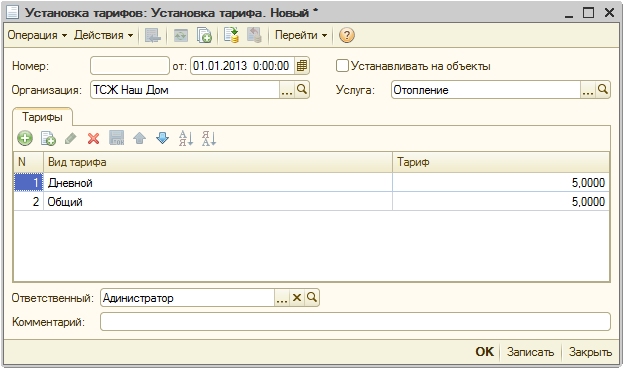
Task: Click the finish editing icon in table toolbar
Action: pyautogui.click(x=117, y=138)
